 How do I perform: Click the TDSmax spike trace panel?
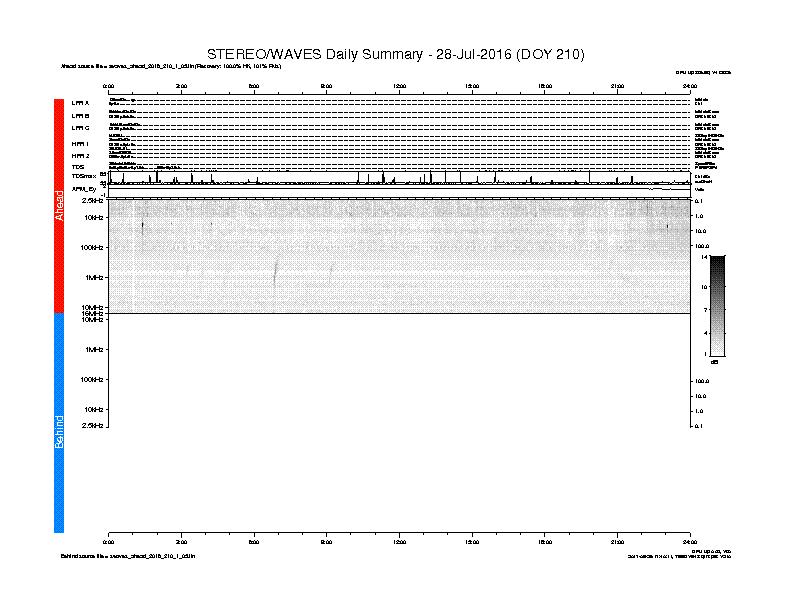click(x=400, y=178)
